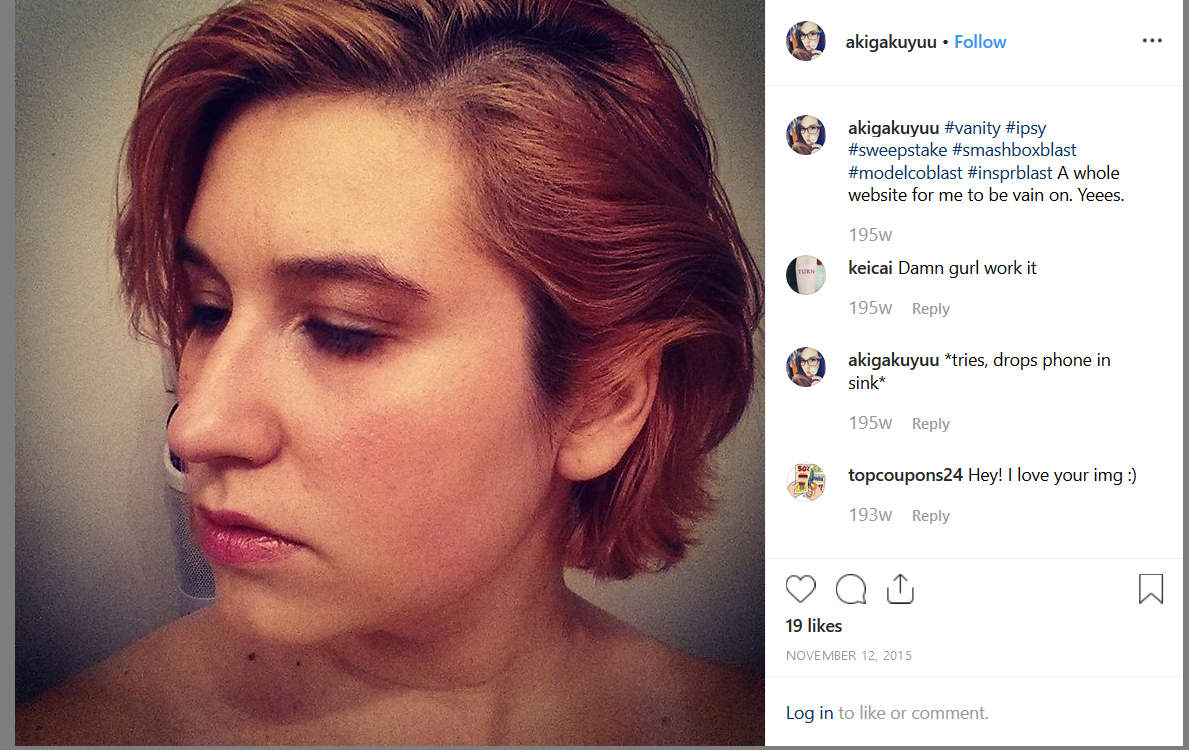This screenshot has height=750, width=1189.
Task: Open the #modelcoblast hashtag
Action: pyautogui.click(x=905, y=173)
